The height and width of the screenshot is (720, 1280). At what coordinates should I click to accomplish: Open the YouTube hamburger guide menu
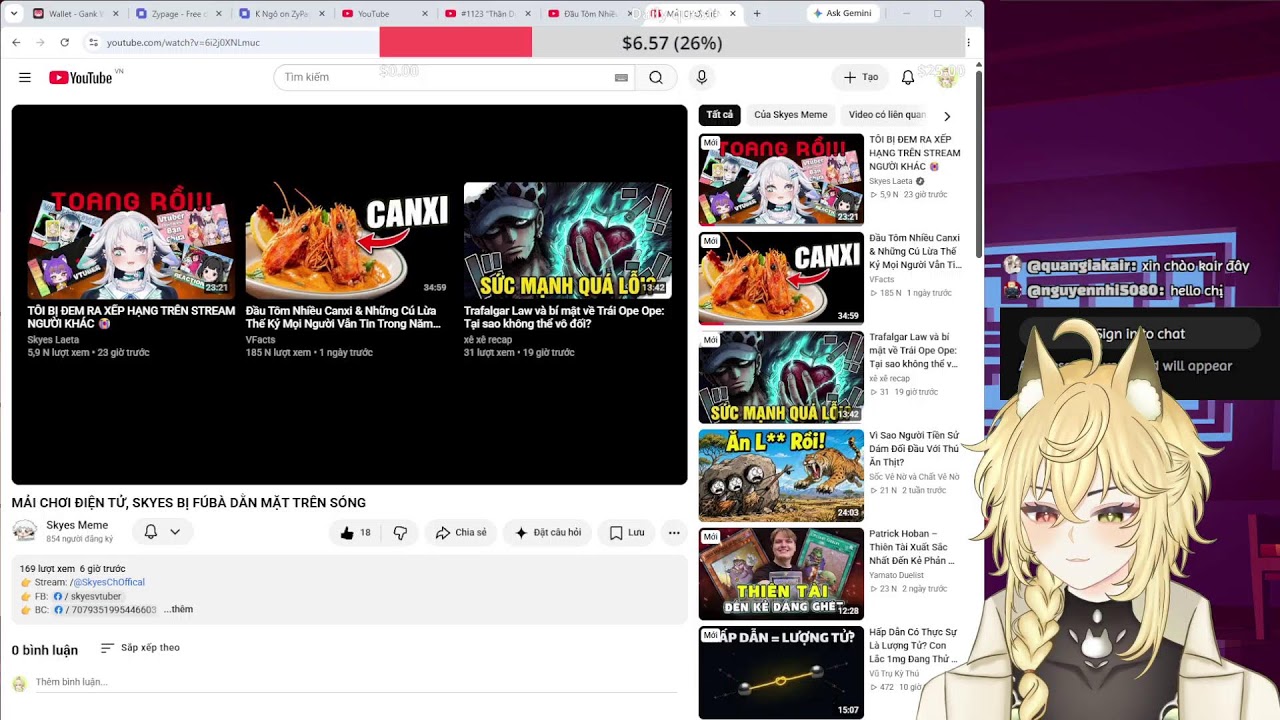pos(25,77)
